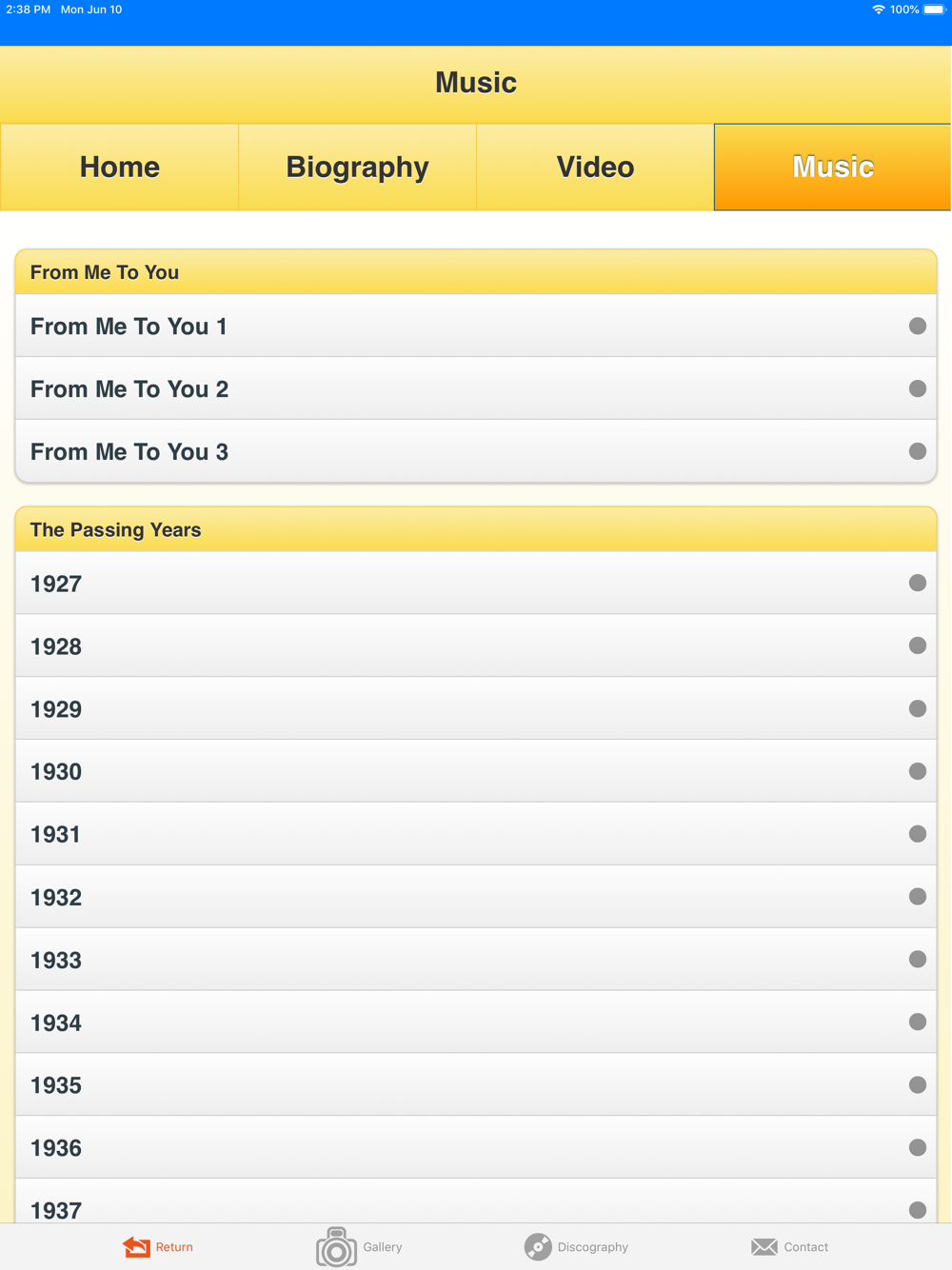Open the Discography disc icon
The image size is (952, 1270).
point(538,1247)
